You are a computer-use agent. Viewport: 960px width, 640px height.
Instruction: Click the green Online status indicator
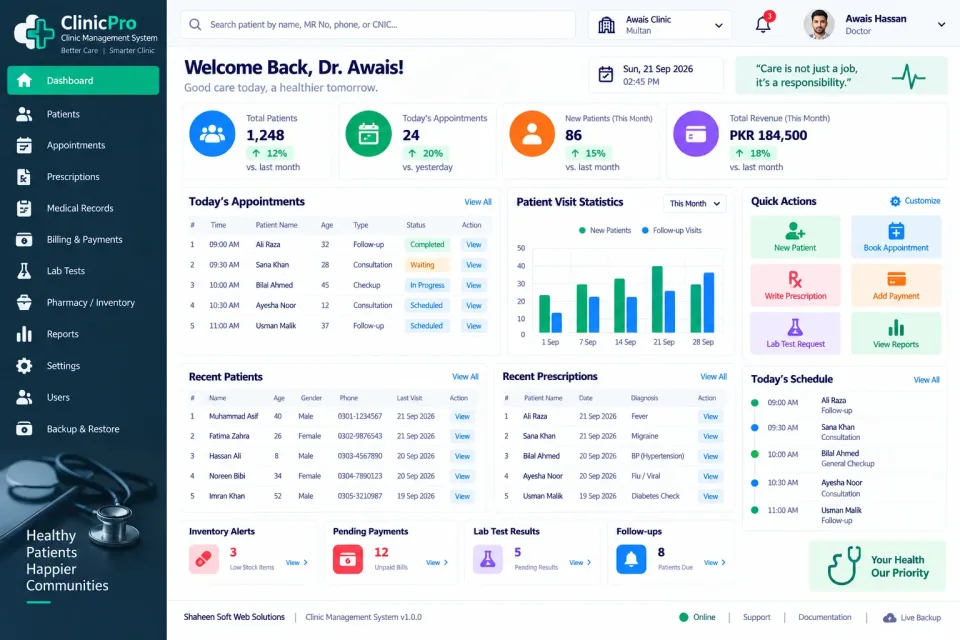click(x=684, y=617)
